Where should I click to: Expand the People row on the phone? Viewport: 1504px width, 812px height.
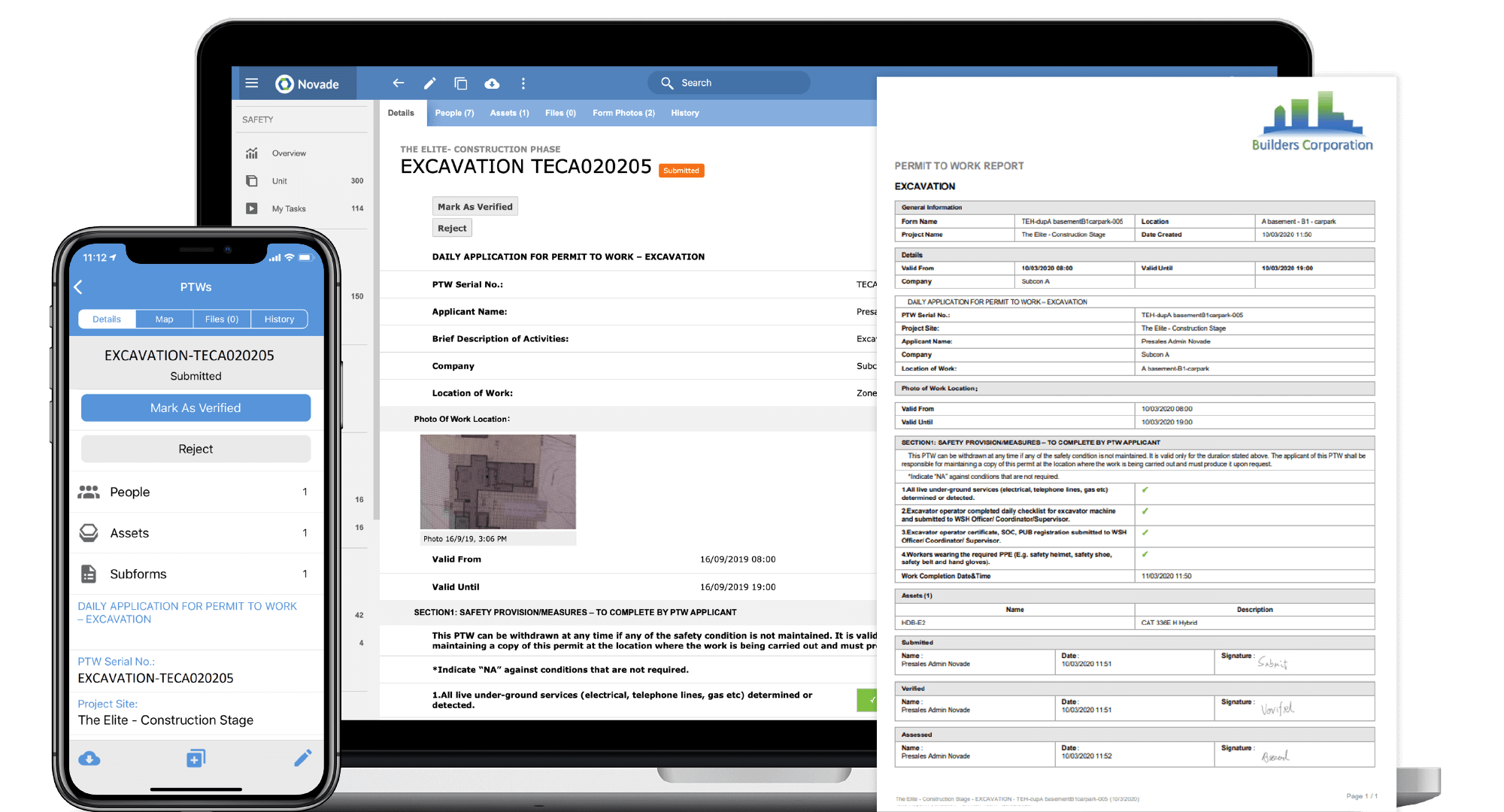(195, 492)
